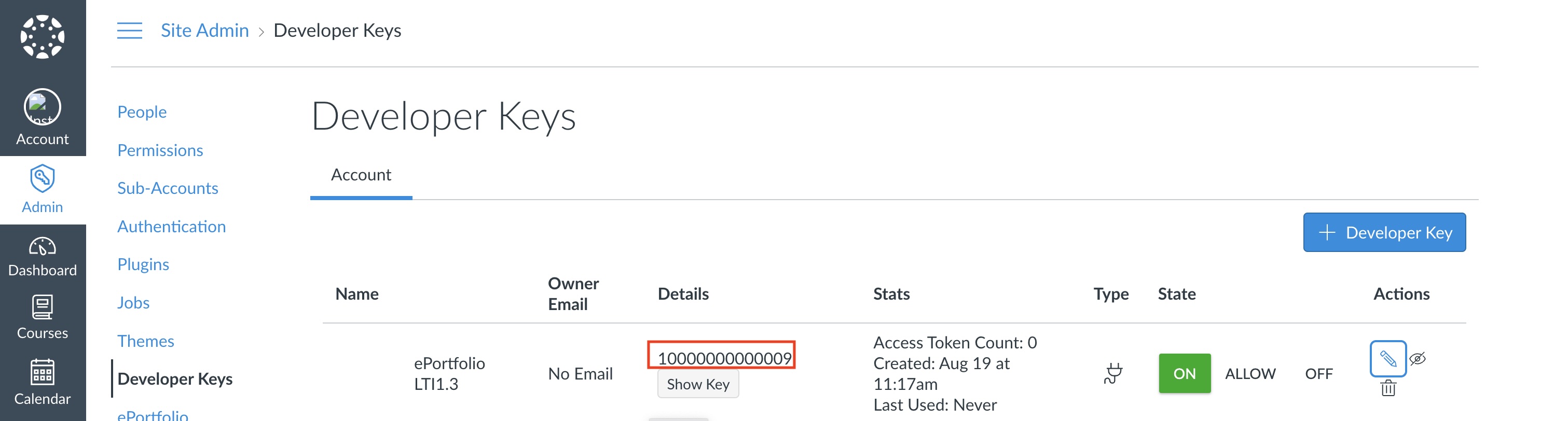Set the key state to ON
Image resolution: width=1568 pixels, height=421 pixels.
click(x=1184, y=373)
